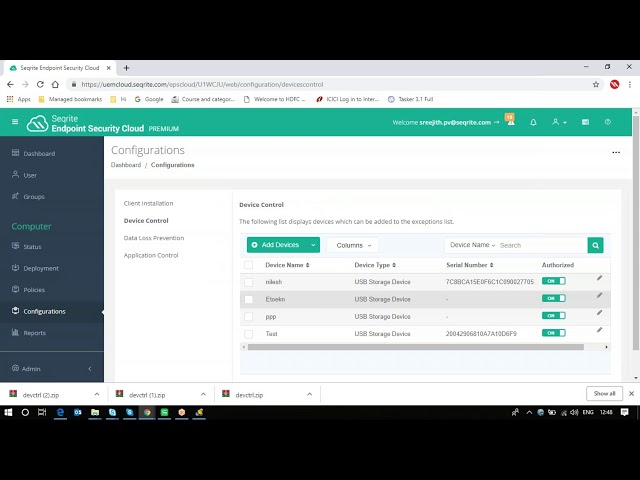640x480 pixels.
Task: Toggle authorized switch for nilesh device
Action: tap(553, 282)
